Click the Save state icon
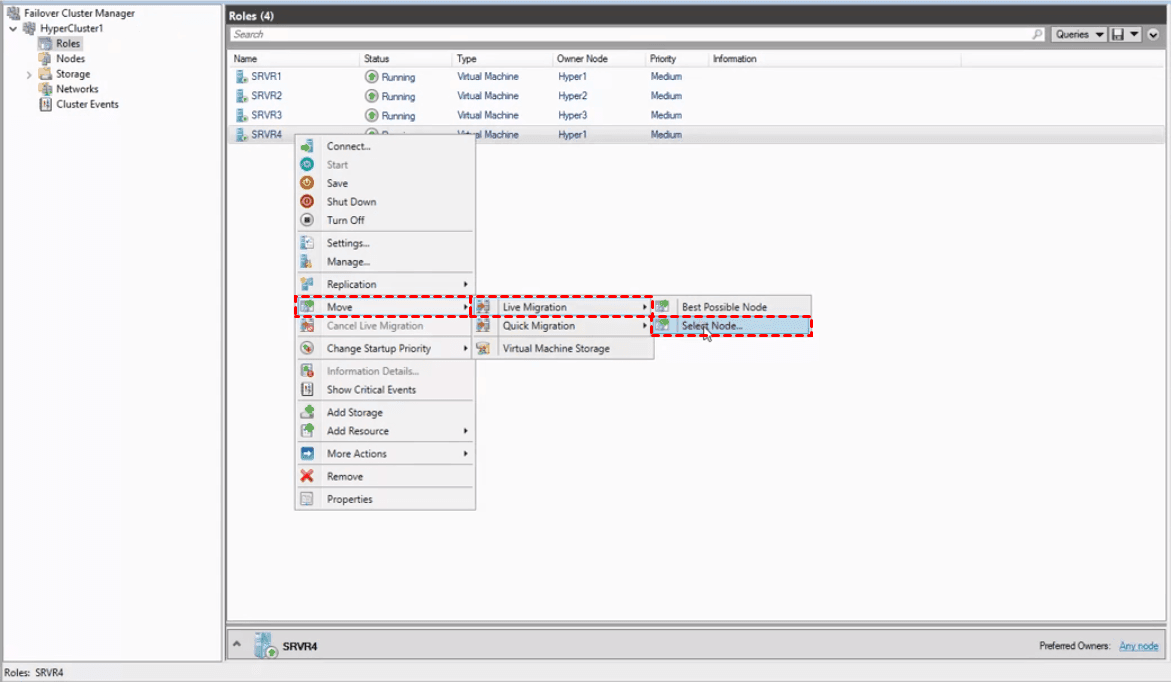1171x682 pixels. [307, 183]
